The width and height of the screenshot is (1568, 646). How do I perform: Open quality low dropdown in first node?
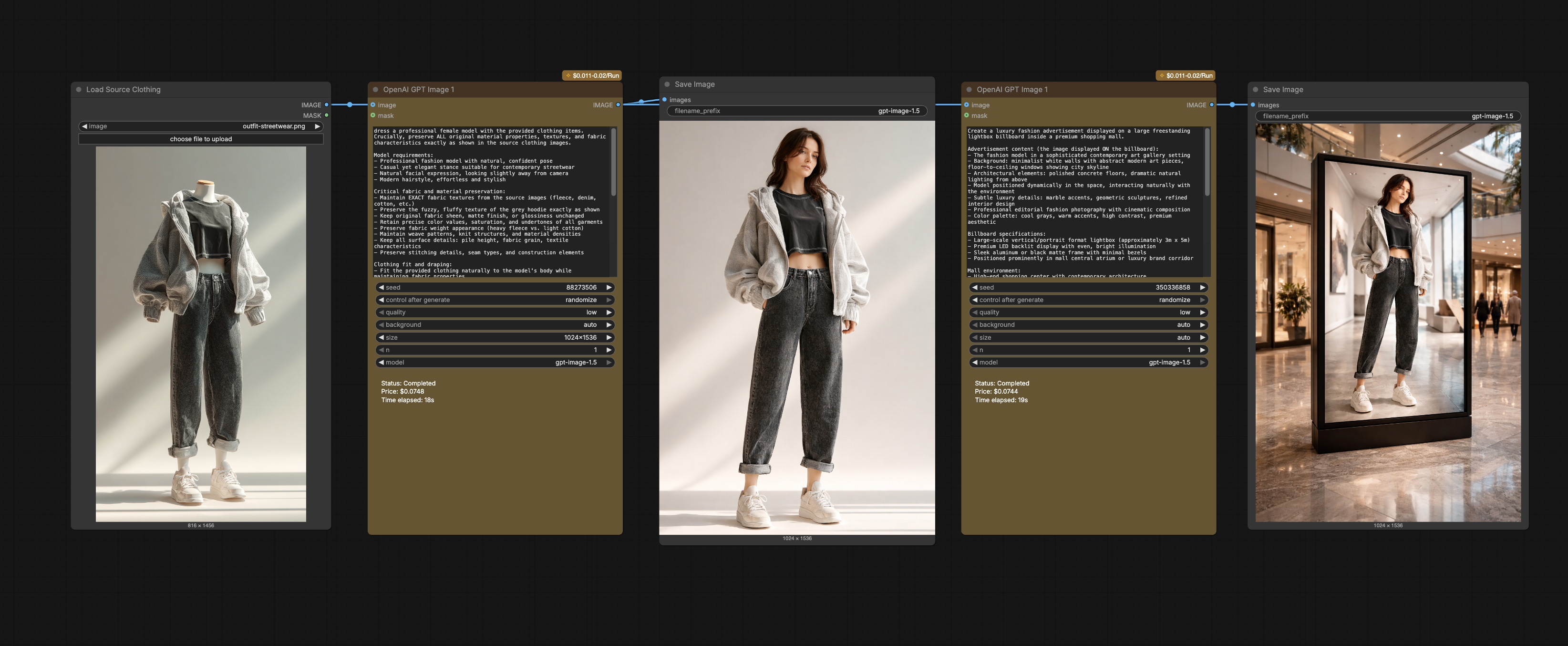(494, 313)
